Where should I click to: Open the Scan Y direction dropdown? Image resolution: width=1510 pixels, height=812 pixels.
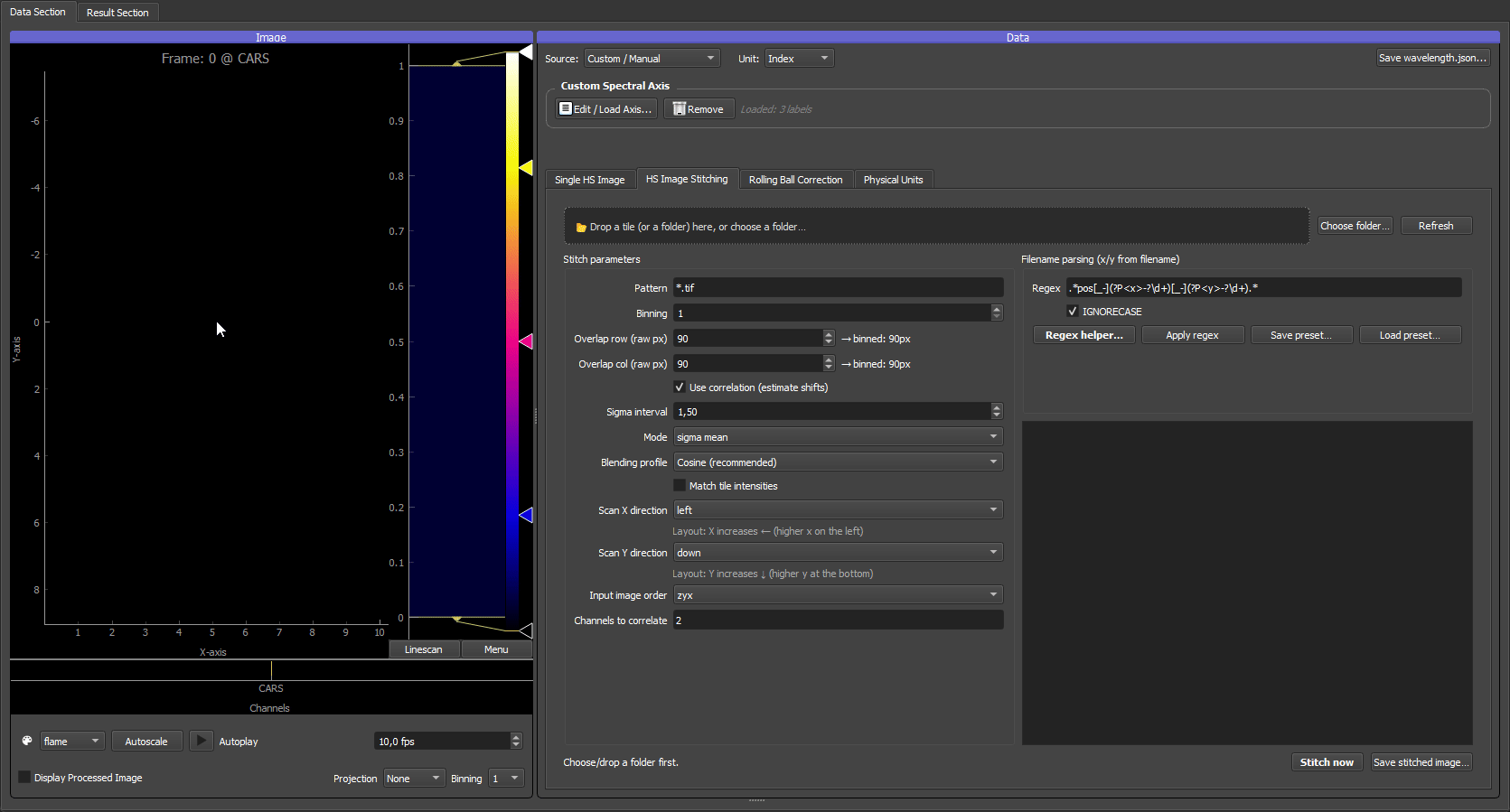[838, 553]
